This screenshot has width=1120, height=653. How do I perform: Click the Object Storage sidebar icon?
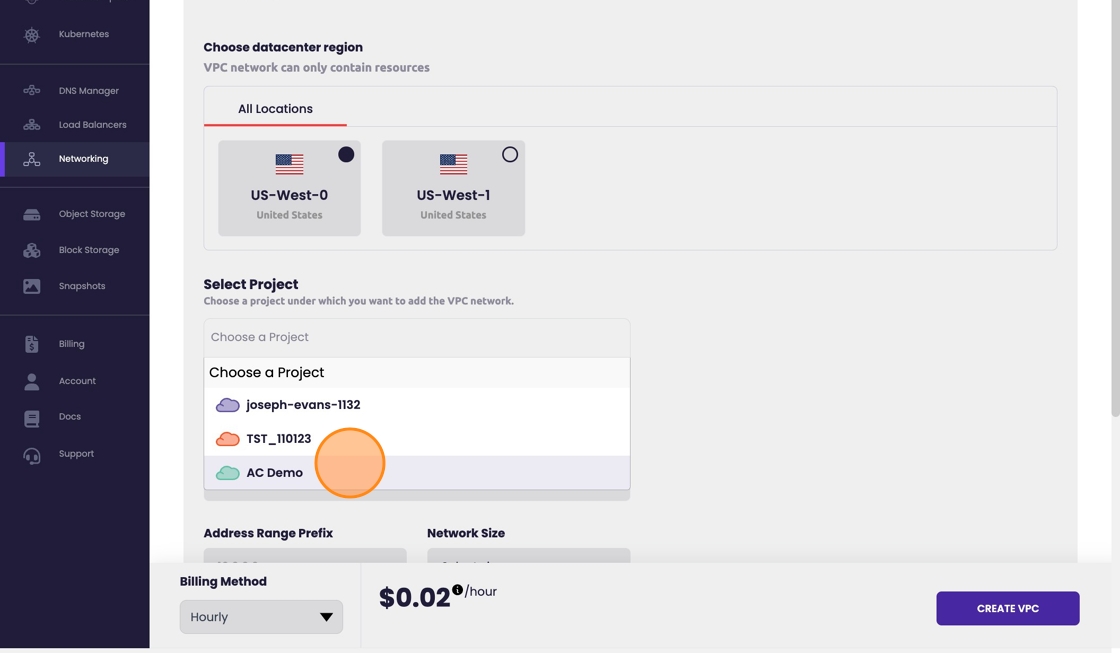tap(32, 214)
